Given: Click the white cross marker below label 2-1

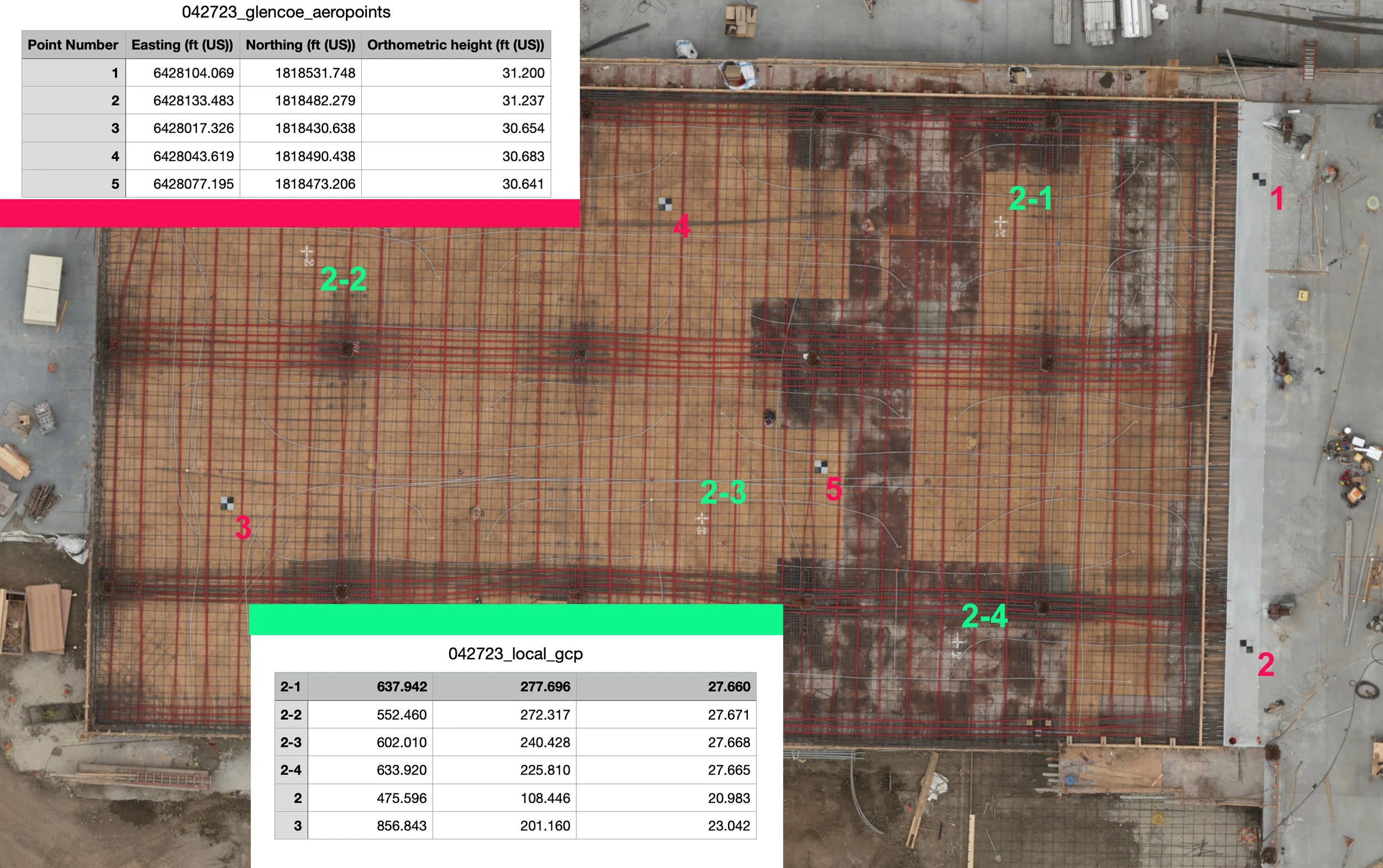Looking at the screenshot, I should click(1000, 222).
